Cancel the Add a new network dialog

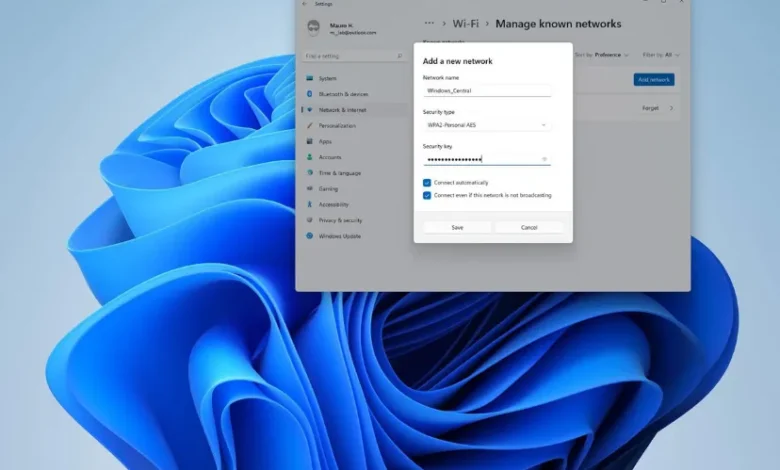coord(529,227)
